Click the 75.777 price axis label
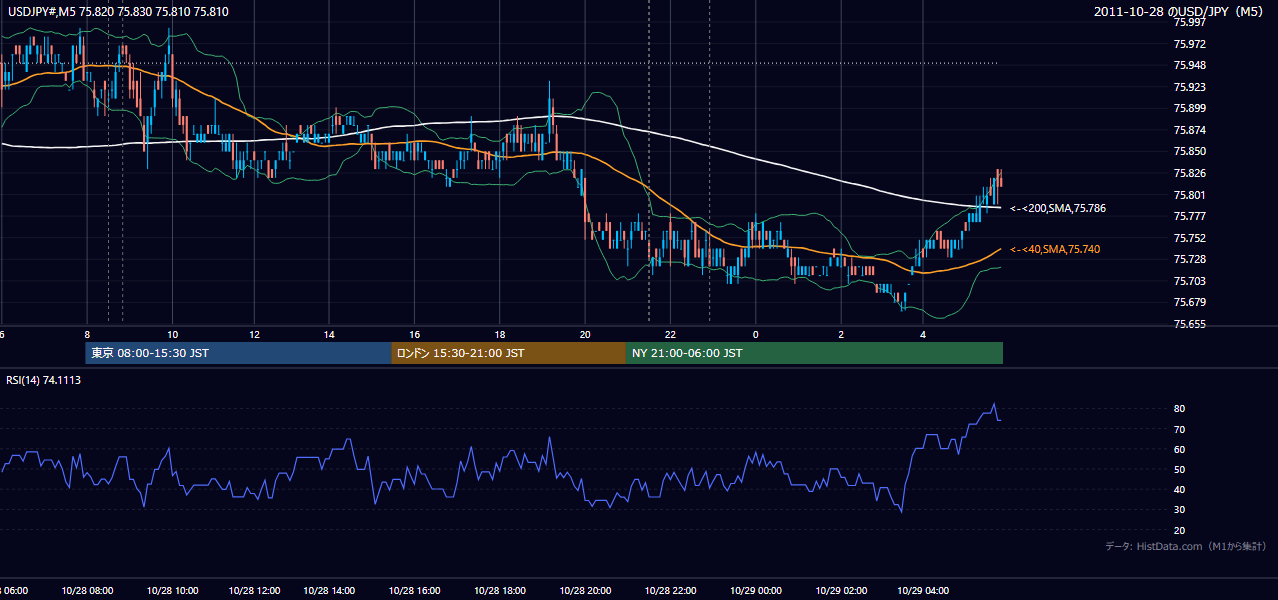Screen dimensions: 1278x600 click(x=1190, y=216)
